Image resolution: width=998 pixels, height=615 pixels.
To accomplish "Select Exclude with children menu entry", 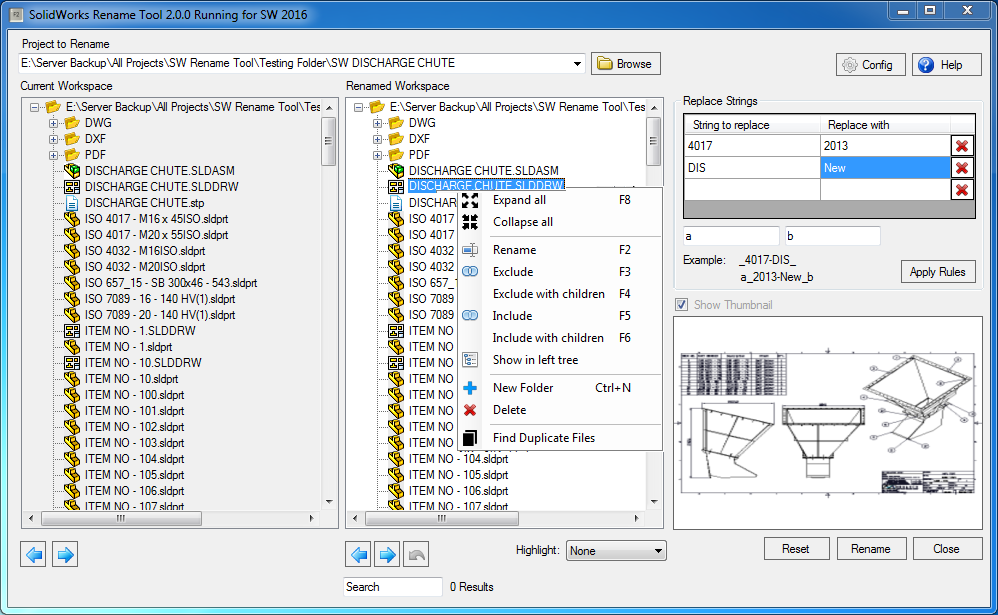I will 560,293.
